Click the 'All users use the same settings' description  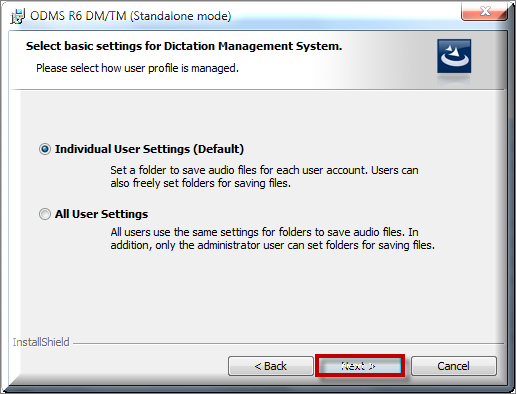pos(264,232)
